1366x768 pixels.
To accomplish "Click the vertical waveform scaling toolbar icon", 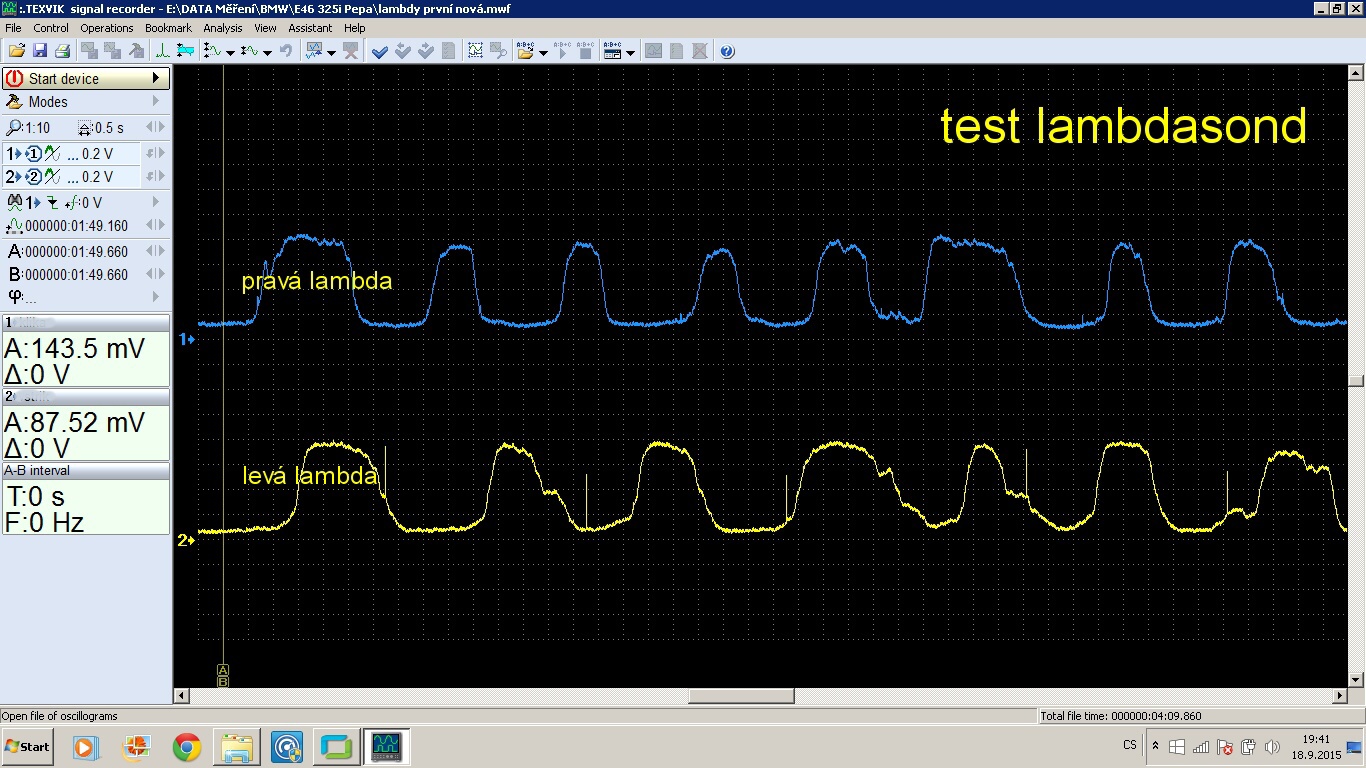I will [x=213, y=51].
